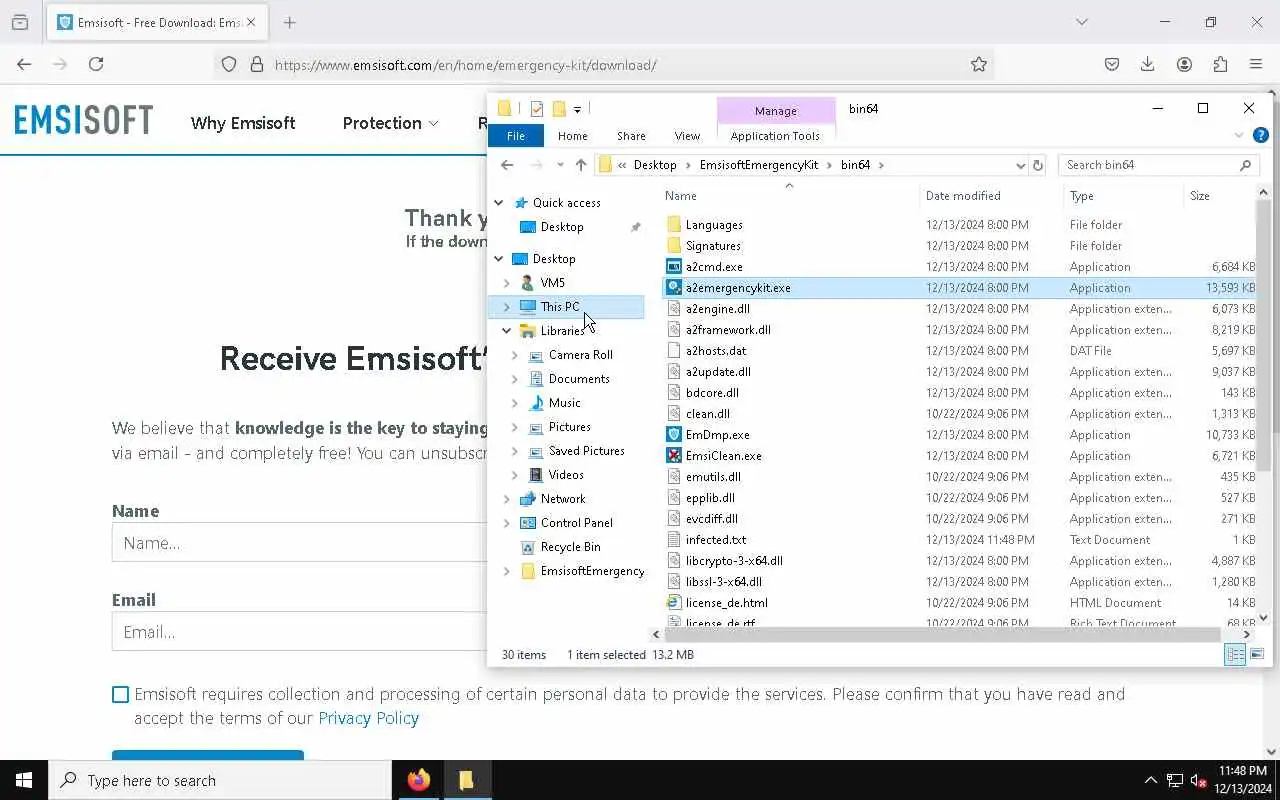Select Recycle Bin in navigation tree

tap(570, 547)
